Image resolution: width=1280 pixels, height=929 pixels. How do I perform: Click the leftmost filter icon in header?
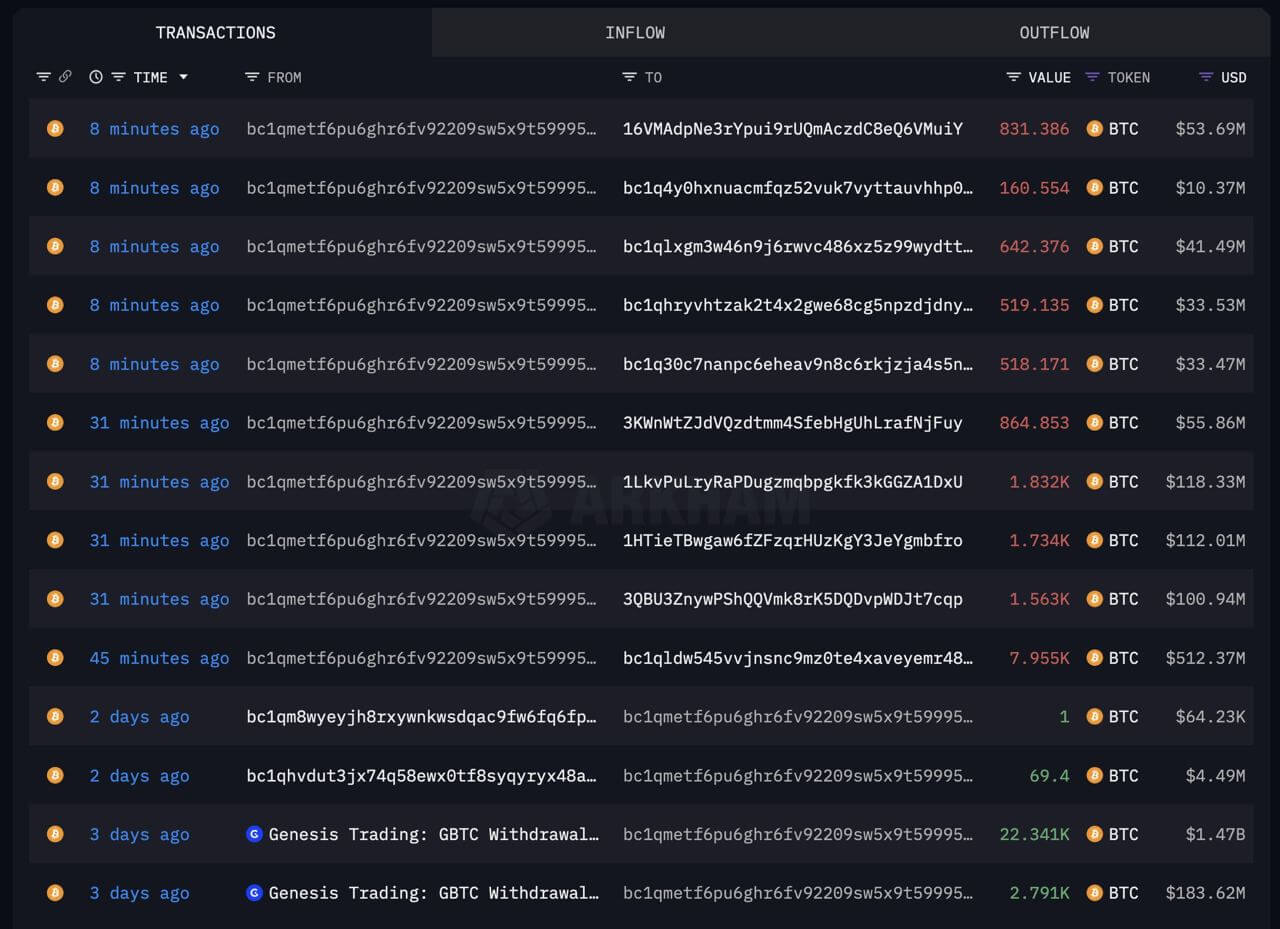[x=43, y=77]
